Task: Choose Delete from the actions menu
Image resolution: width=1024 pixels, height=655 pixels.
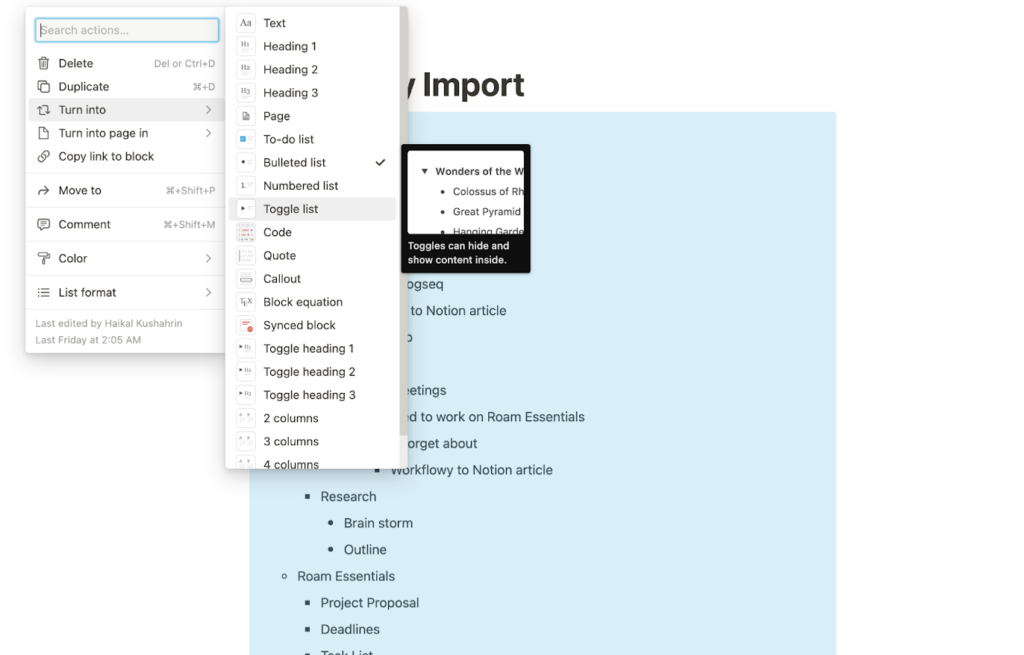Action: [127, 63]
